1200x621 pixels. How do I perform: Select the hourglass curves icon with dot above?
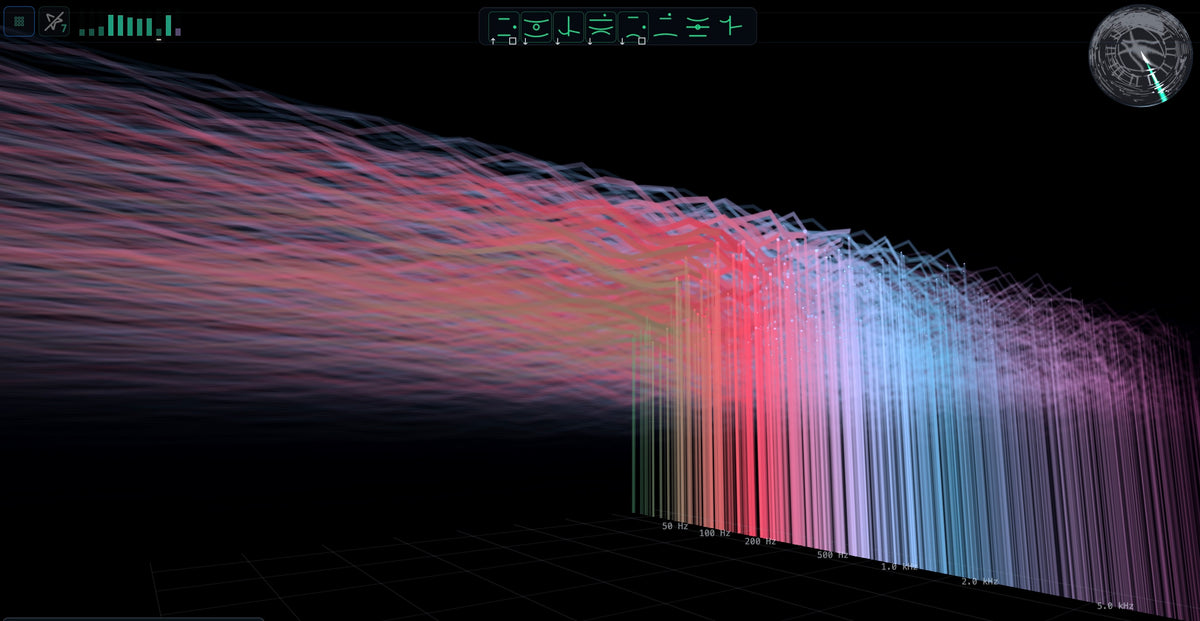(x=601, y=27)
